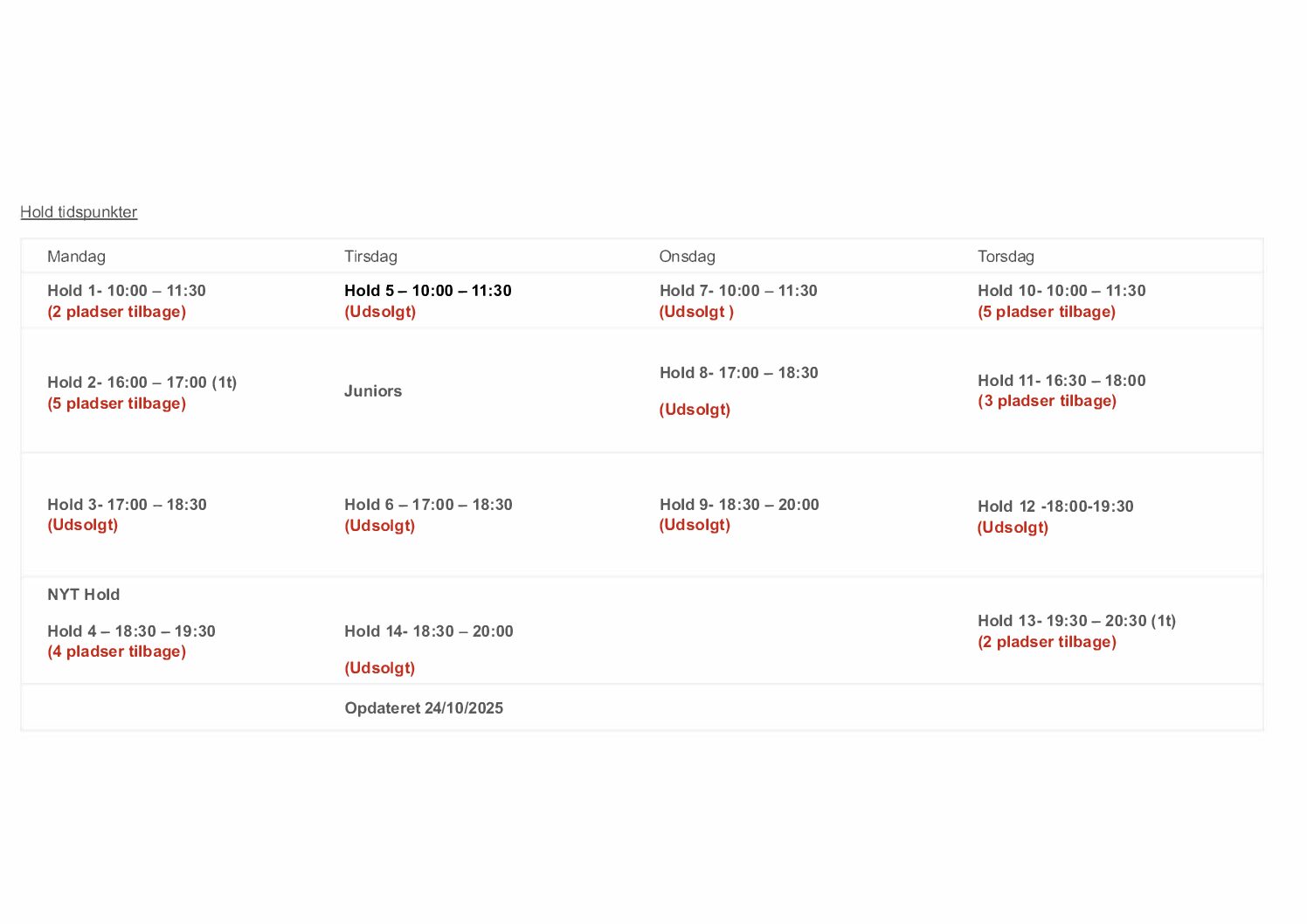Screen dimensions: 1307x924
Task: Click Hold 8 17:00 – 18:30 entry
Action: [x=738, y=373]
